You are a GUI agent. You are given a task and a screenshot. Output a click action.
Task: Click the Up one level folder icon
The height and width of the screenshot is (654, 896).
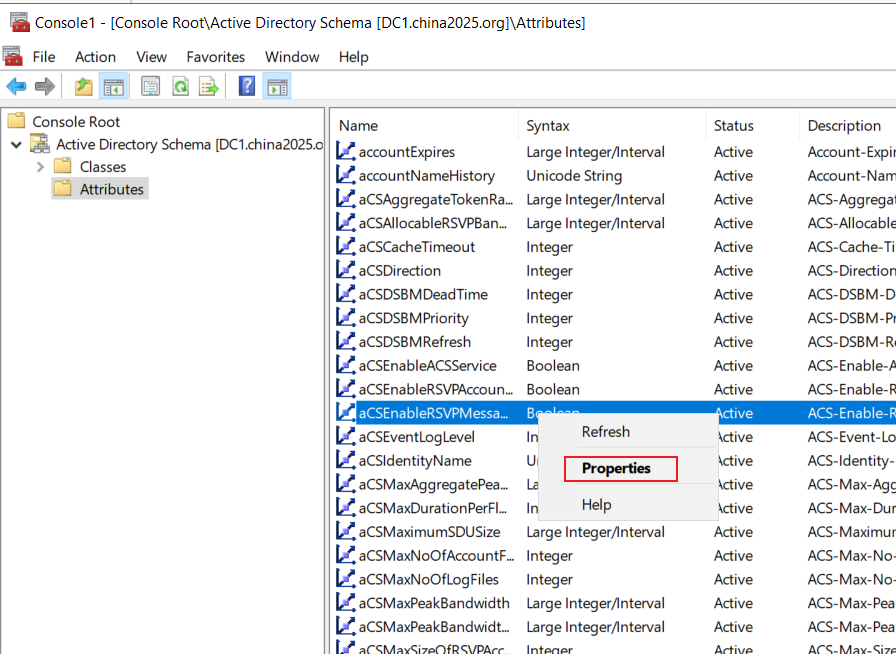pos(83,87)
